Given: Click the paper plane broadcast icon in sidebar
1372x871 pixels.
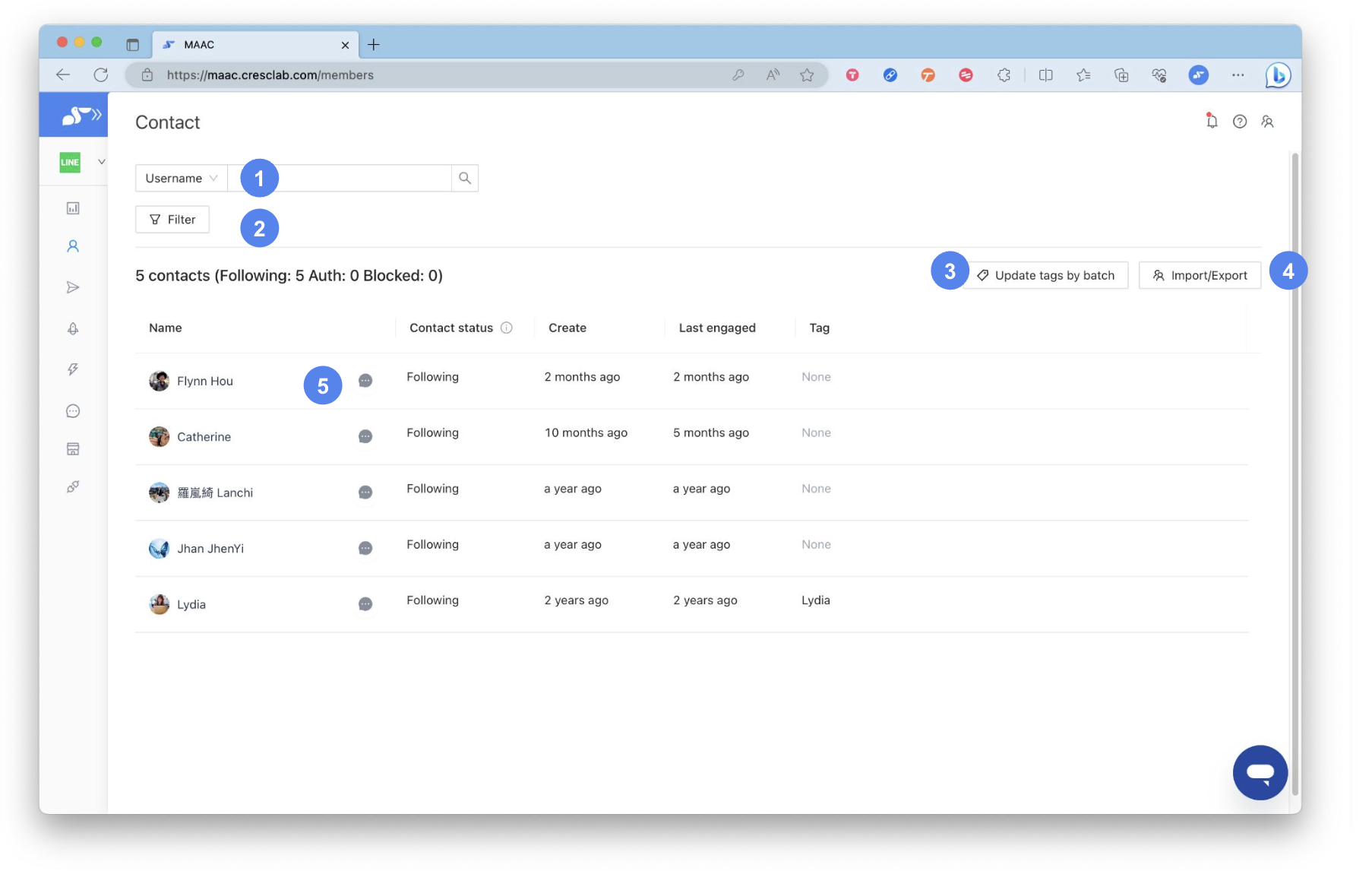Looking at the screenshot, I should 73,287.
